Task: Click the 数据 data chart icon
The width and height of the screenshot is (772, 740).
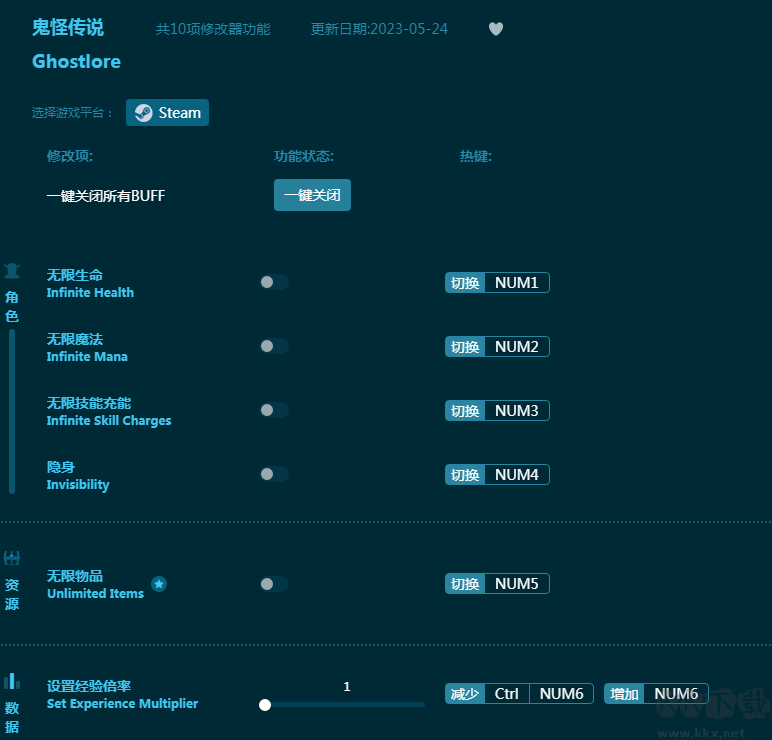Action: pyautogui.click(x=12, y=681)
